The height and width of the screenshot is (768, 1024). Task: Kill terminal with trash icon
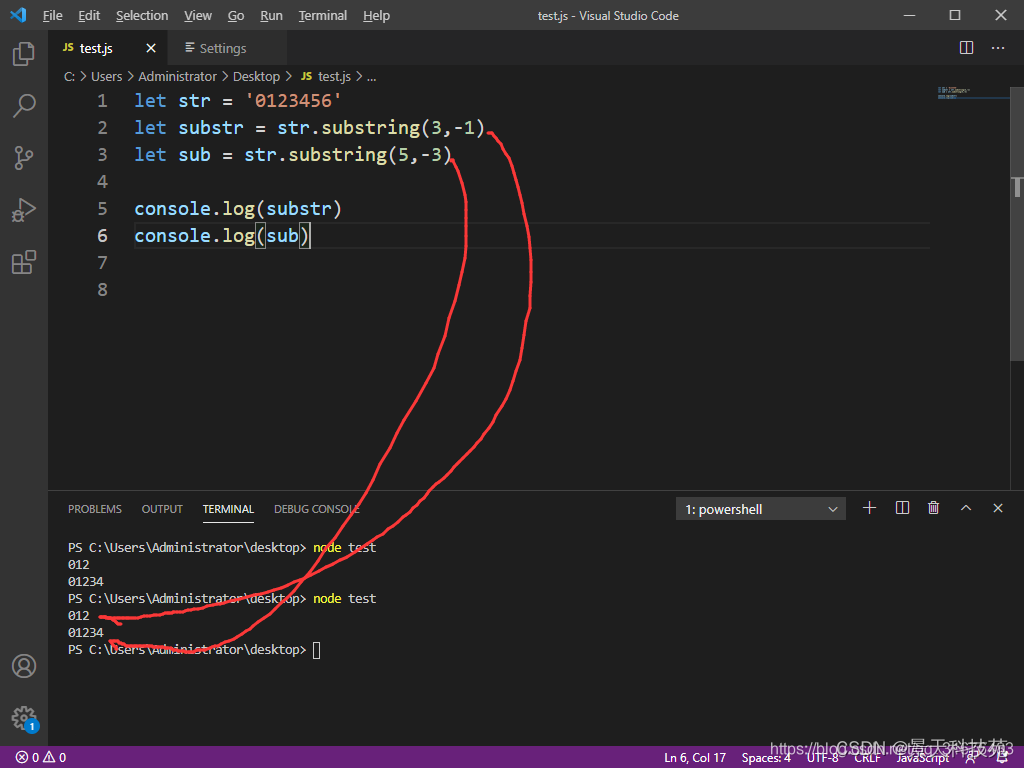click(x=934, y=508)
